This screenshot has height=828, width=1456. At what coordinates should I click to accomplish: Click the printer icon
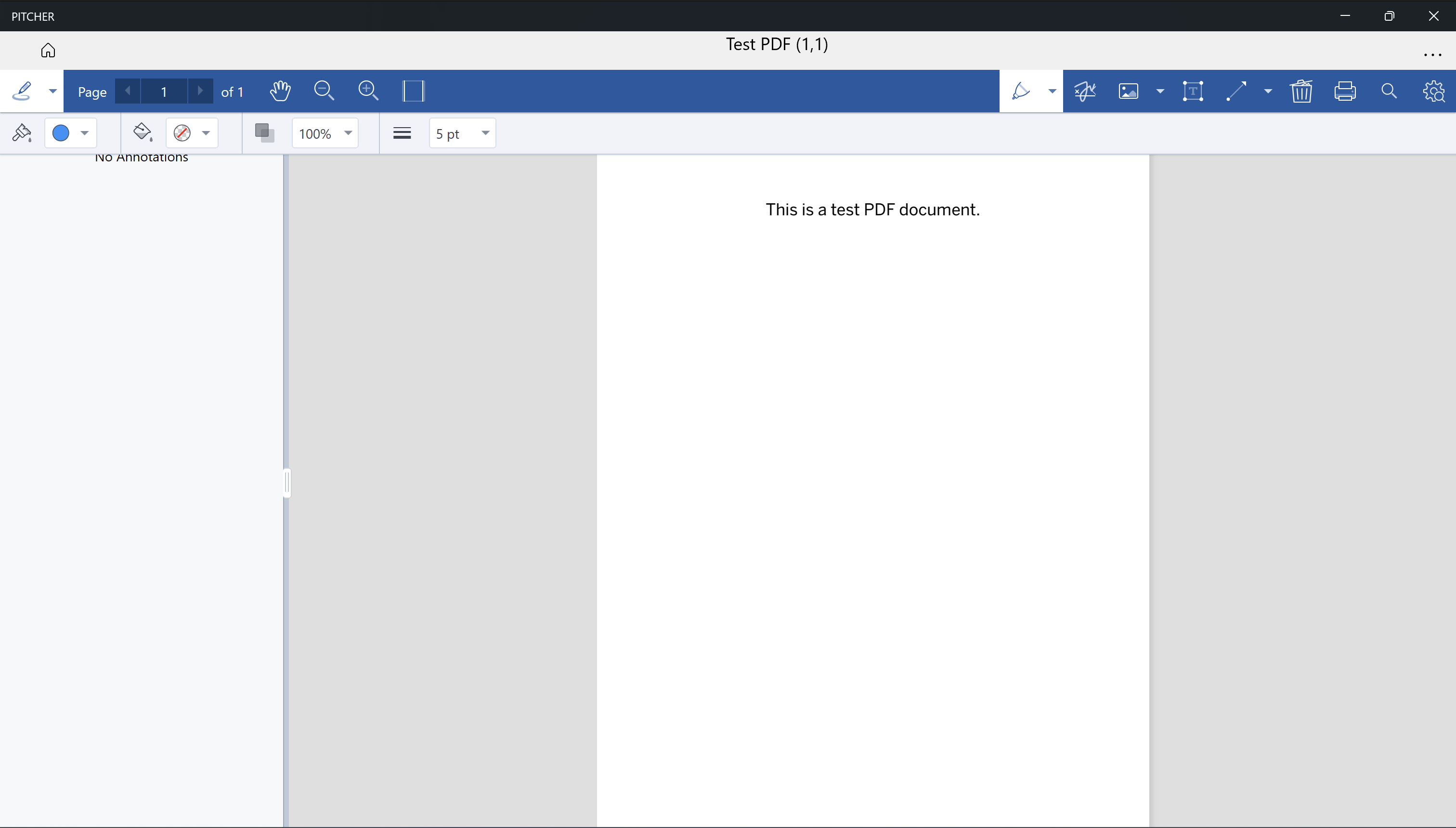pos(1345,91)
